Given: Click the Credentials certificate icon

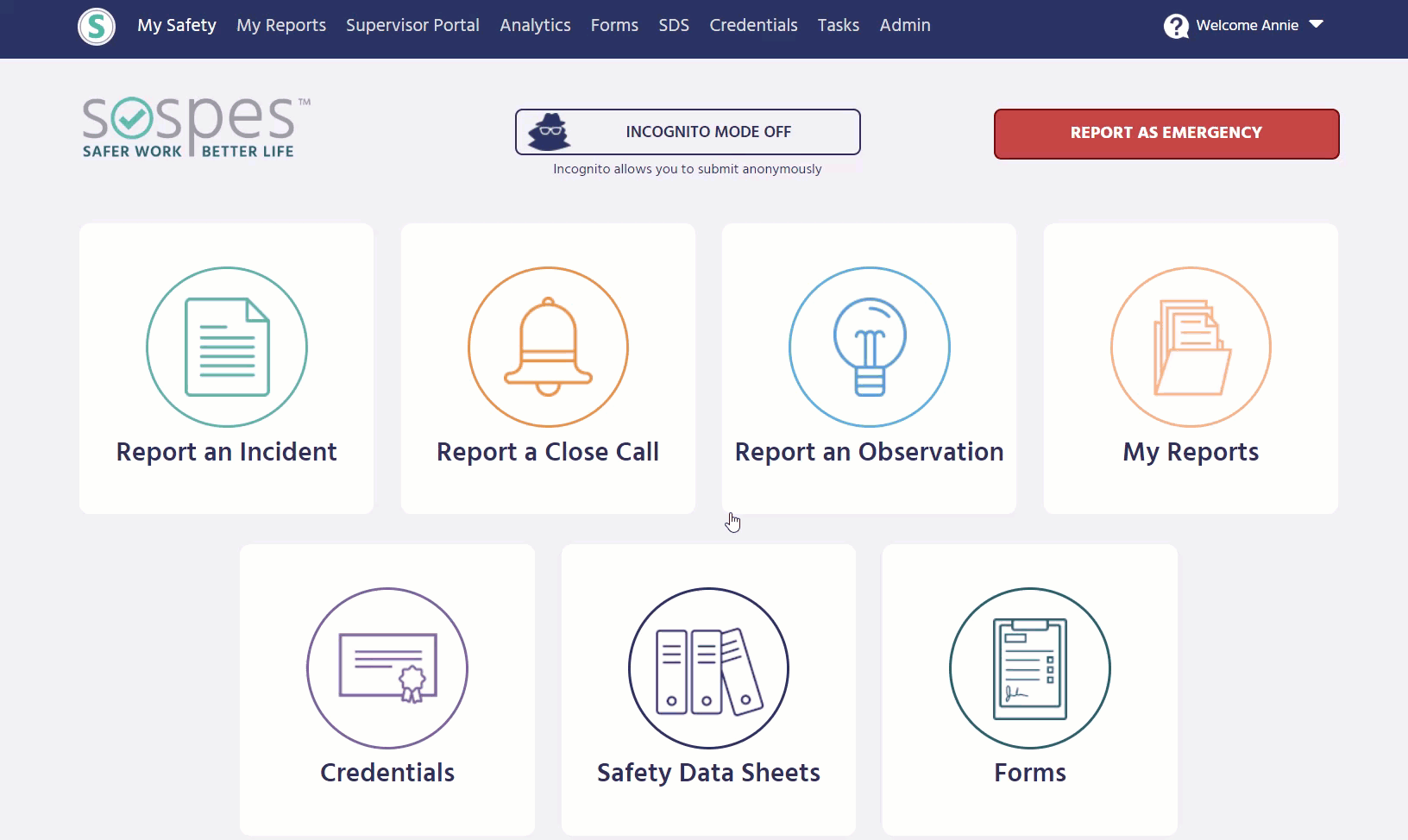Looking at the screenshot, I should click(x=387, y=668).
